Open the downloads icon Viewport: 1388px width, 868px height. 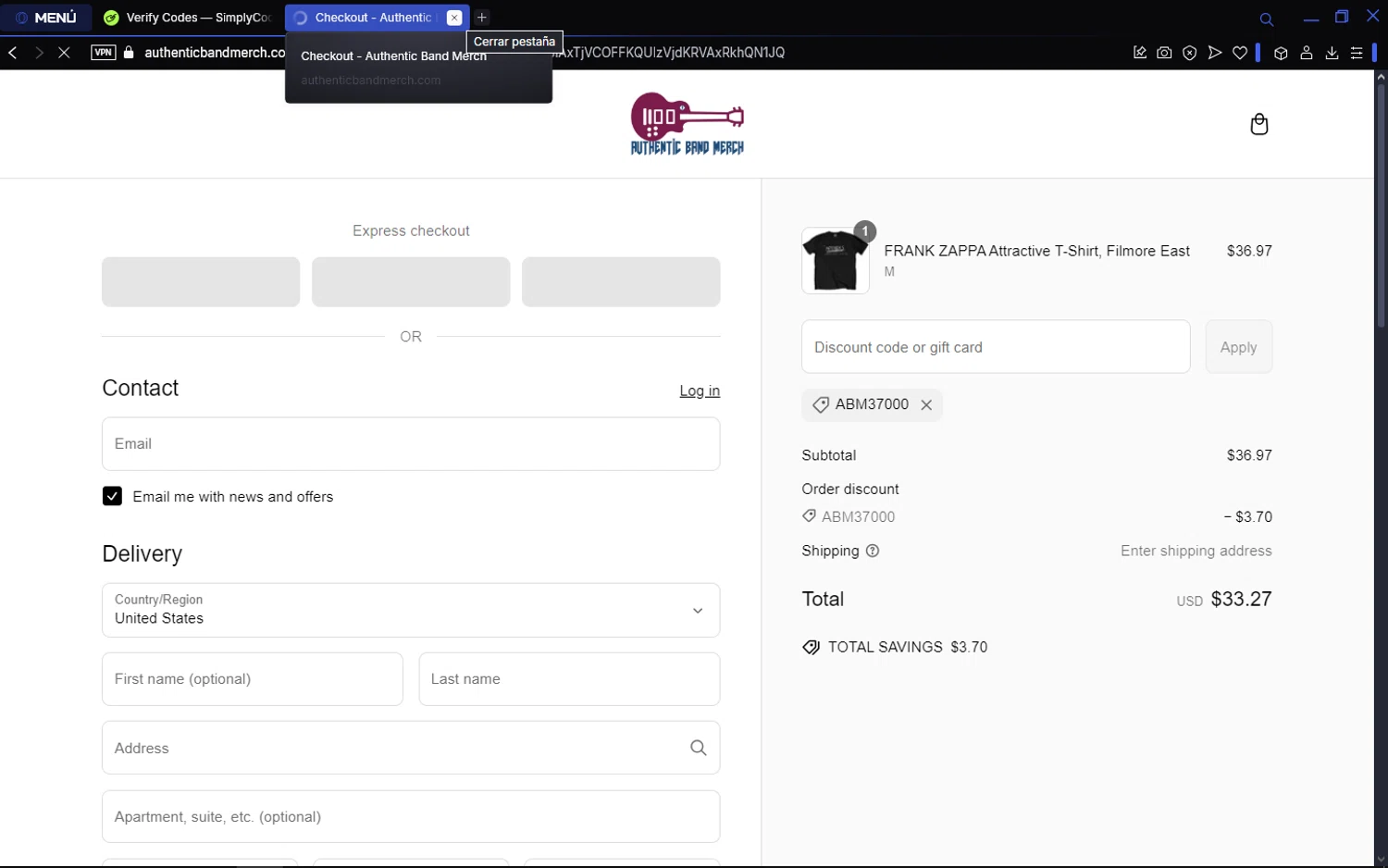(1332, 53)
